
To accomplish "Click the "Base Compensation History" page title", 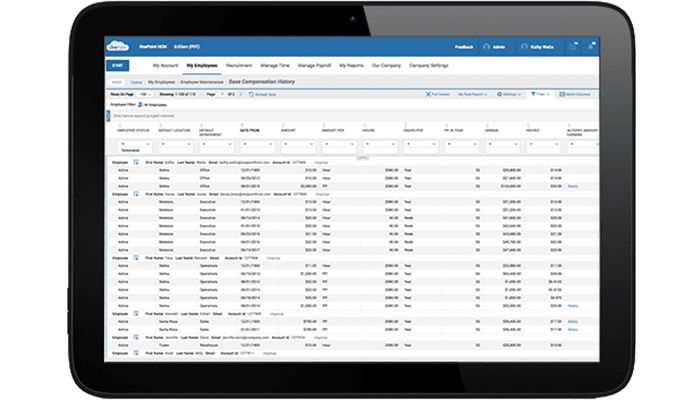I will (262, 82).
